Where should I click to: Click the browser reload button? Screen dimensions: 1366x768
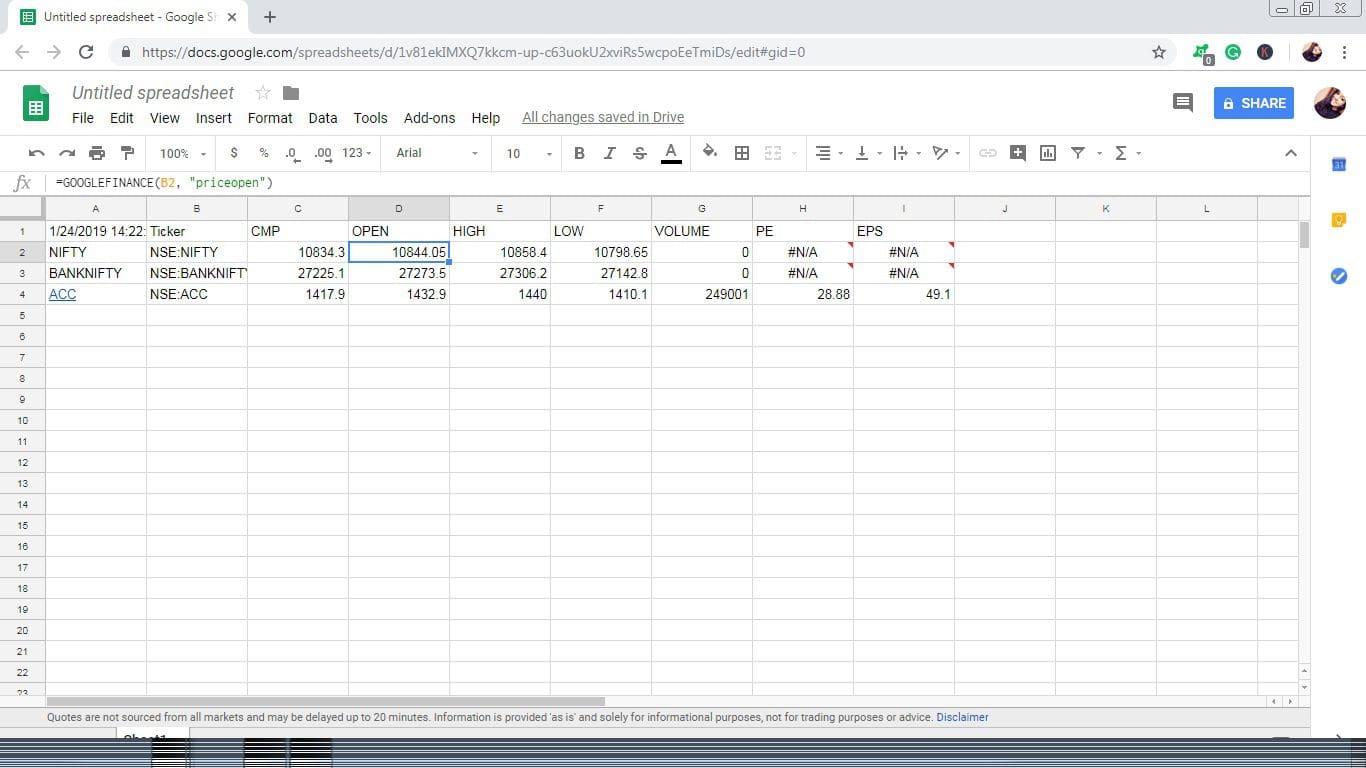pos(86,52)
